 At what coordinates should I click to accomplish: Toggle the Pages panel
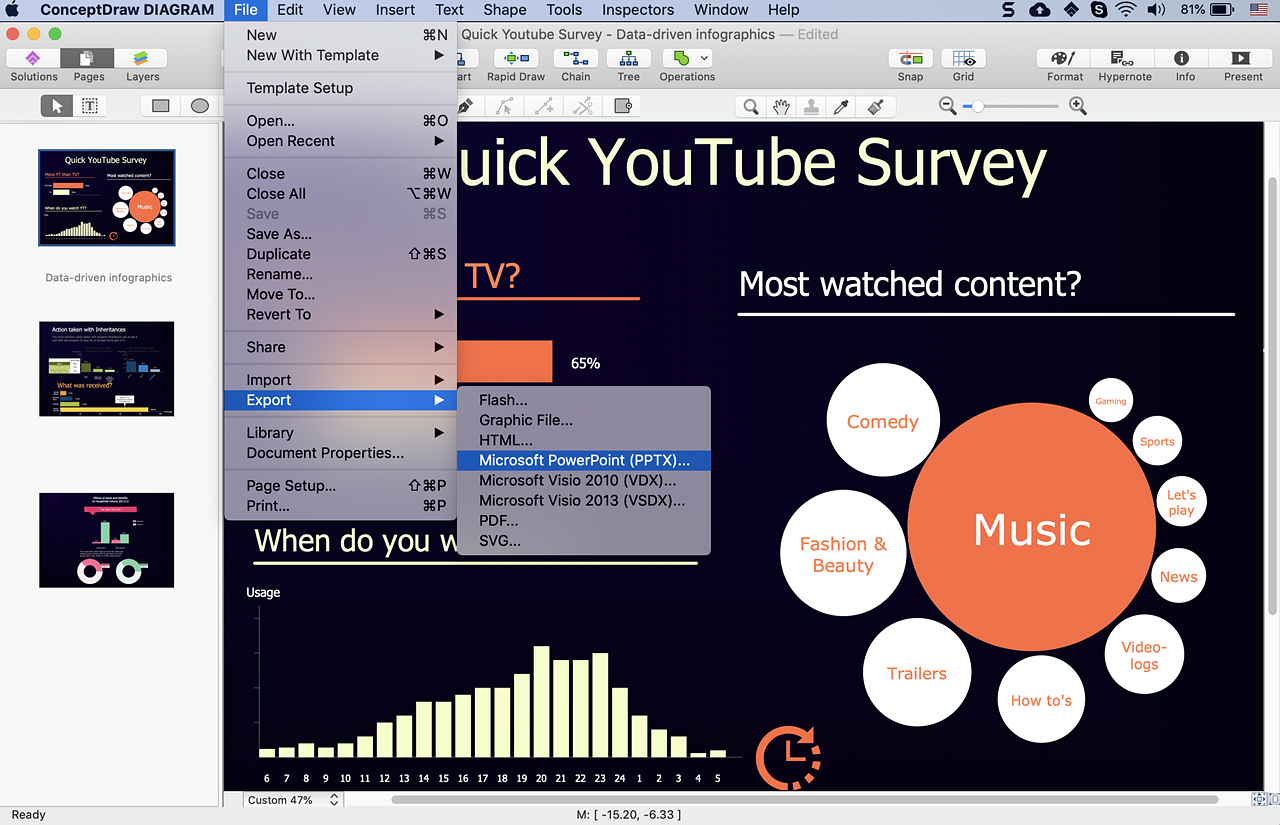pos(88,66)
